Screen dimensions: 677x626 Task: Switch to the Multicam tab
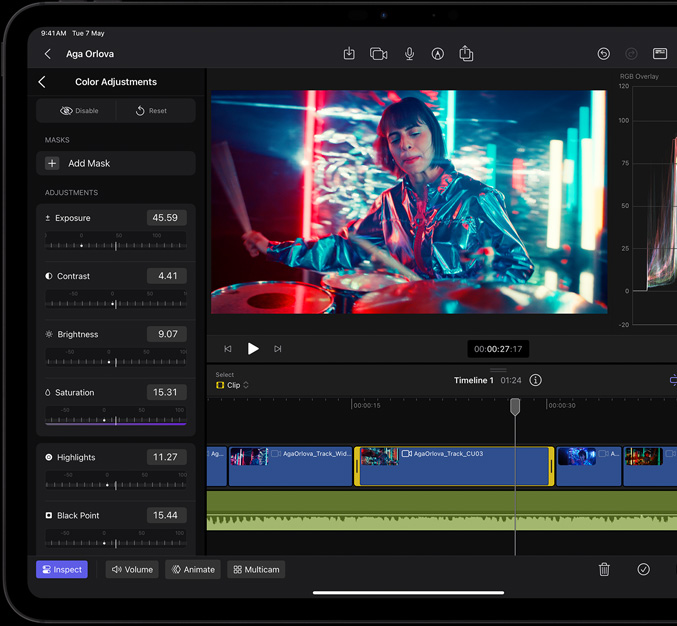(x=256, y=569)
